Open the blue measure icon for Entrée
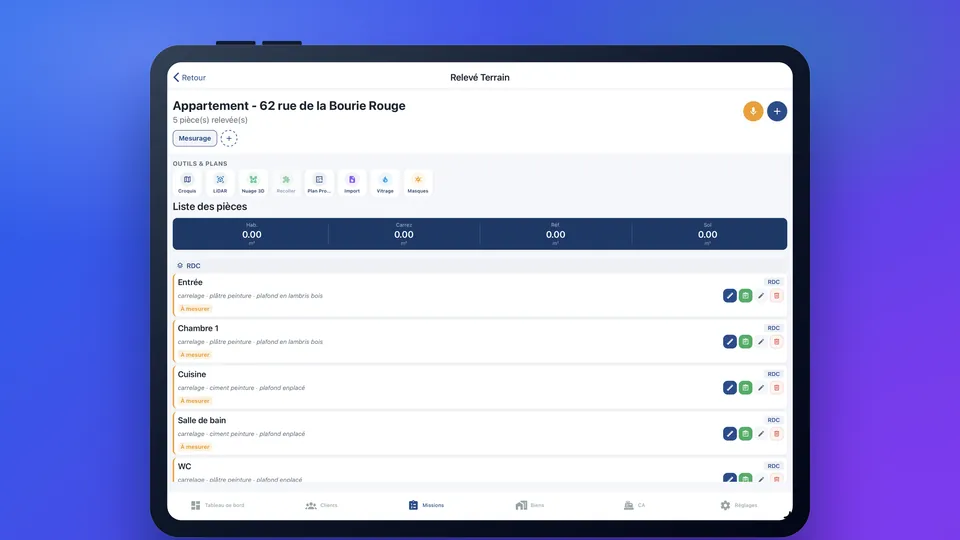Image resolution: width=960 pixels, height=540 pixels. tap(730, 296)
